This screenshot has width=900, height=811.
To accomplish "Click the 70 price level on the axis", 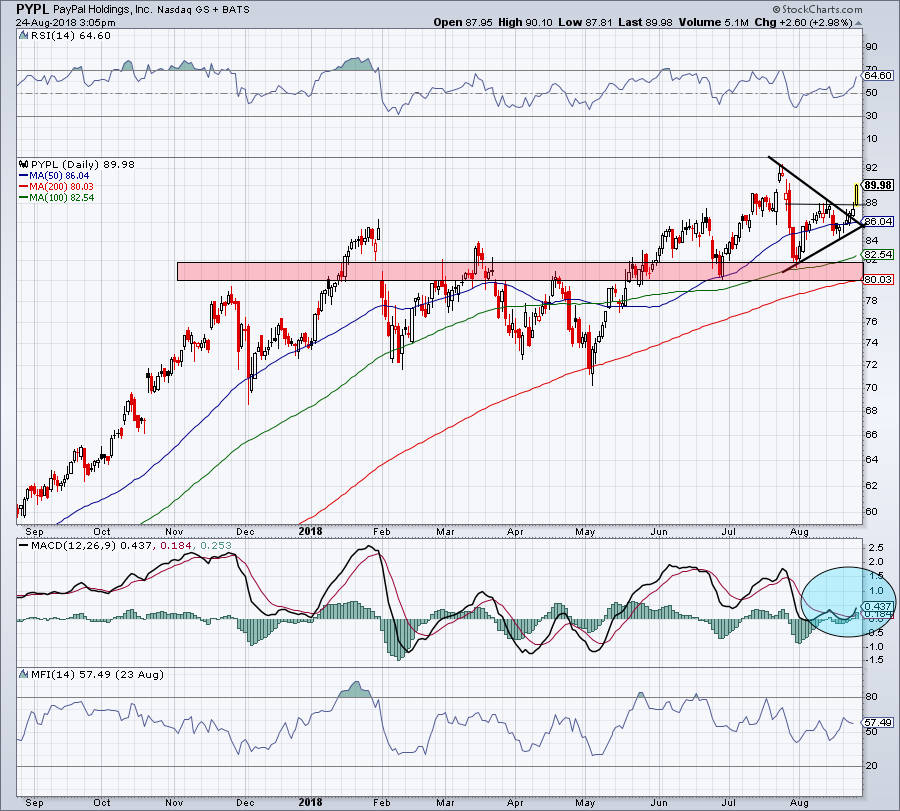I will pos(872,387).
